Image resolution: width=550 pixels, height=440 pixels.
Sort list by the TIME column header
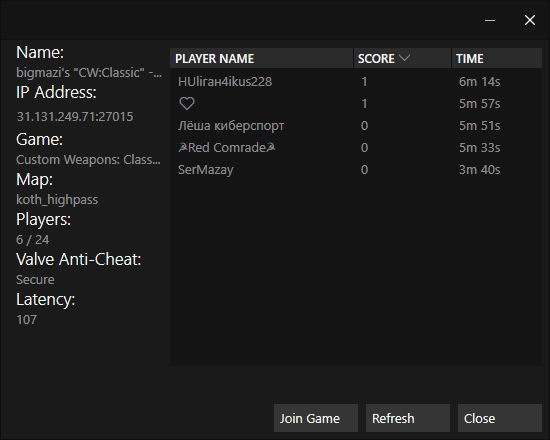coord(497,58)
